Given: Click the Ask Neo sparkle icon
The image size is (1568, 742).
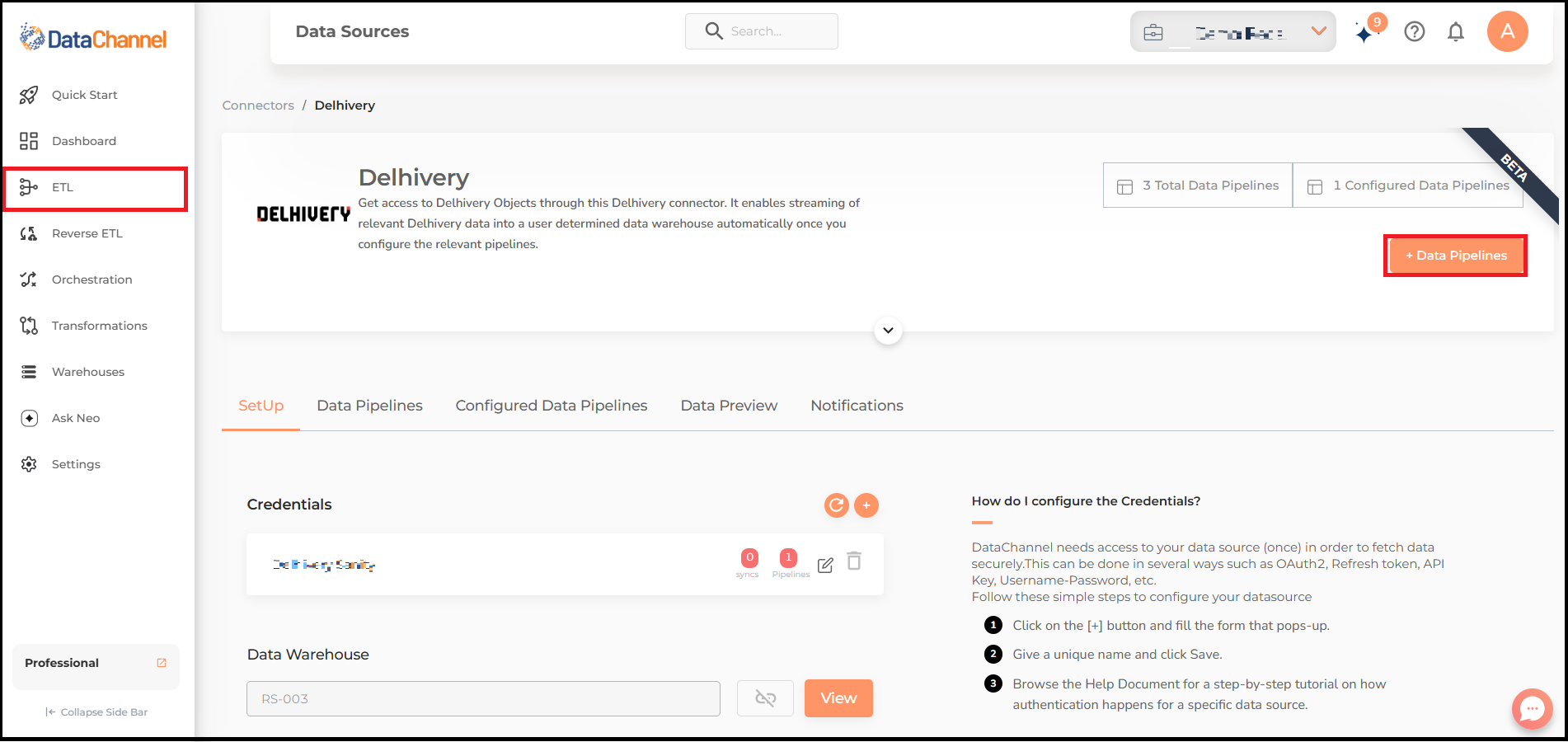Looking at the screenshot, I should pos(29,418).
